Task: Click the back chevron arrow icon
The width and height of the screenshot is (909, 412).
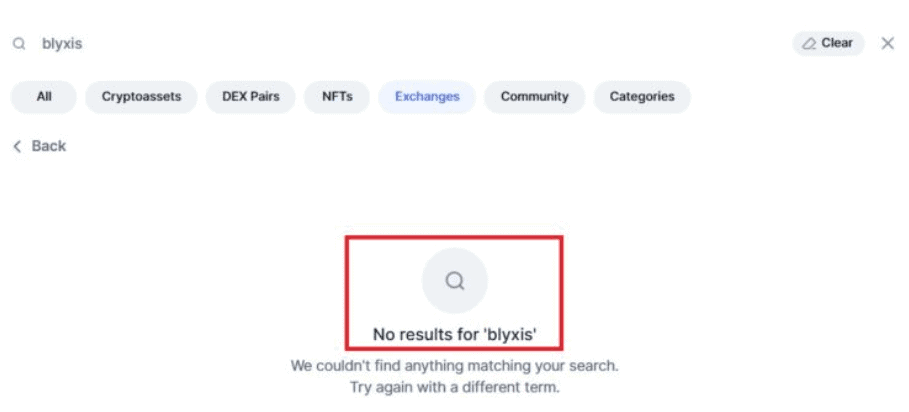Action: pyautogui.click(x=17, y=146)
